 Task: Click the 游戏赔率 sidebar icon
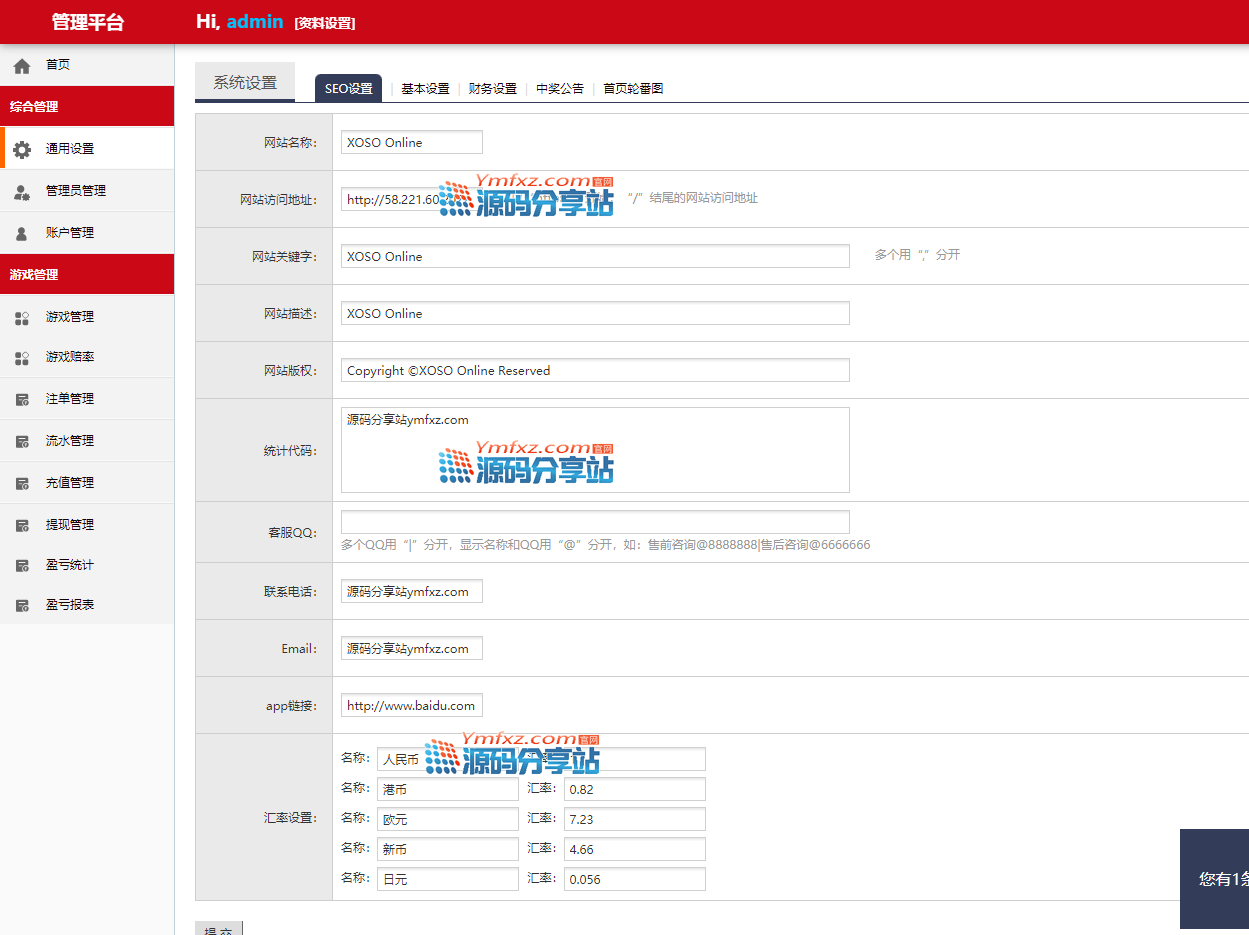[22, 358]
